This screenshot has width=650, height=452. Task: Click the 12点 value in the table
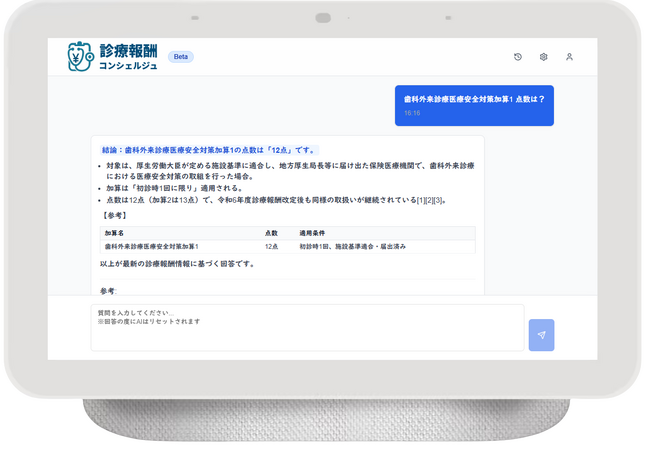click(272, 246)
